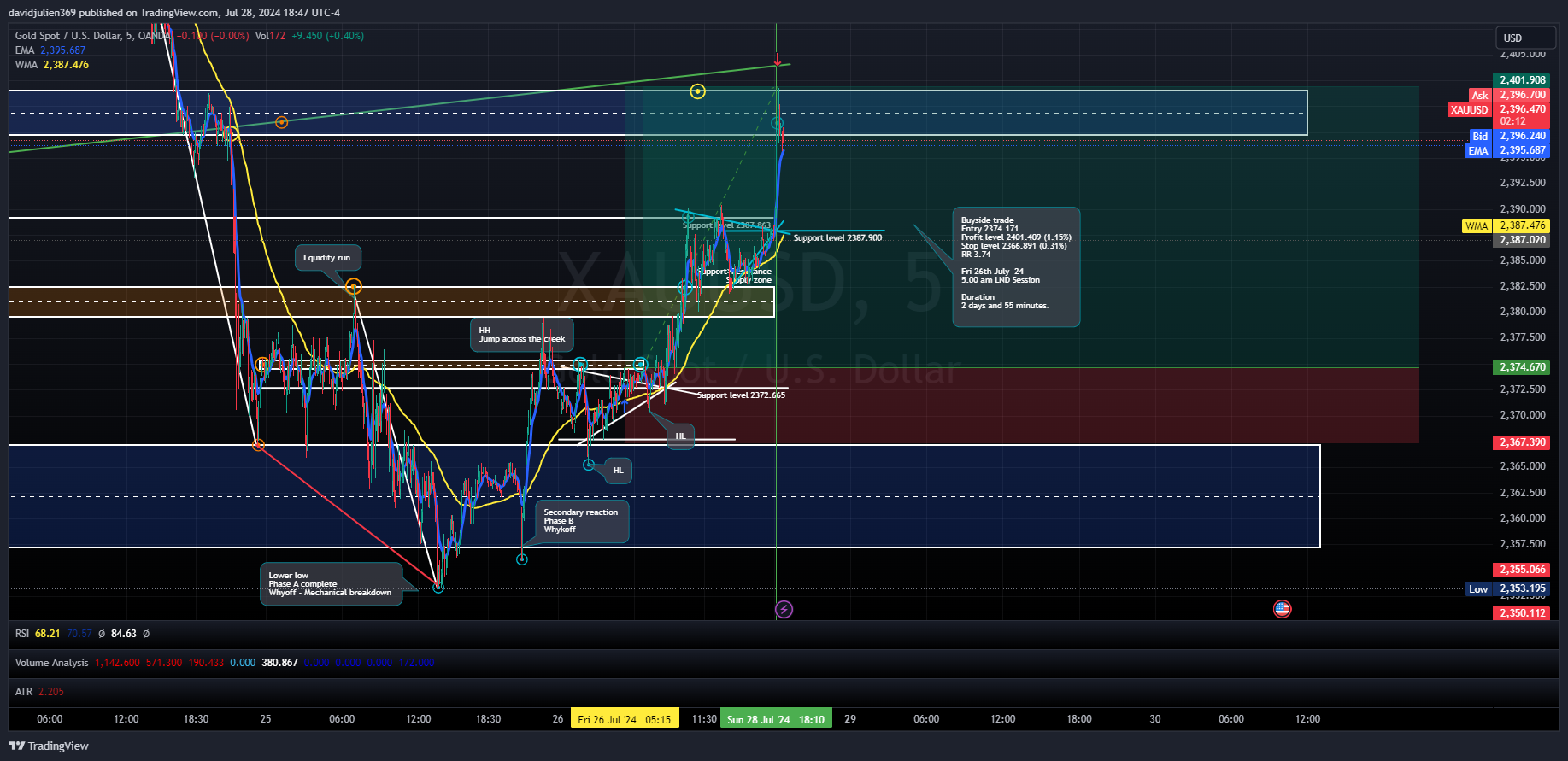Screen dimensions: 1568x761
Task: Click the green Sun 28 Jul '24 date marker
Action: pyautogui.click(x=776, y=719)
